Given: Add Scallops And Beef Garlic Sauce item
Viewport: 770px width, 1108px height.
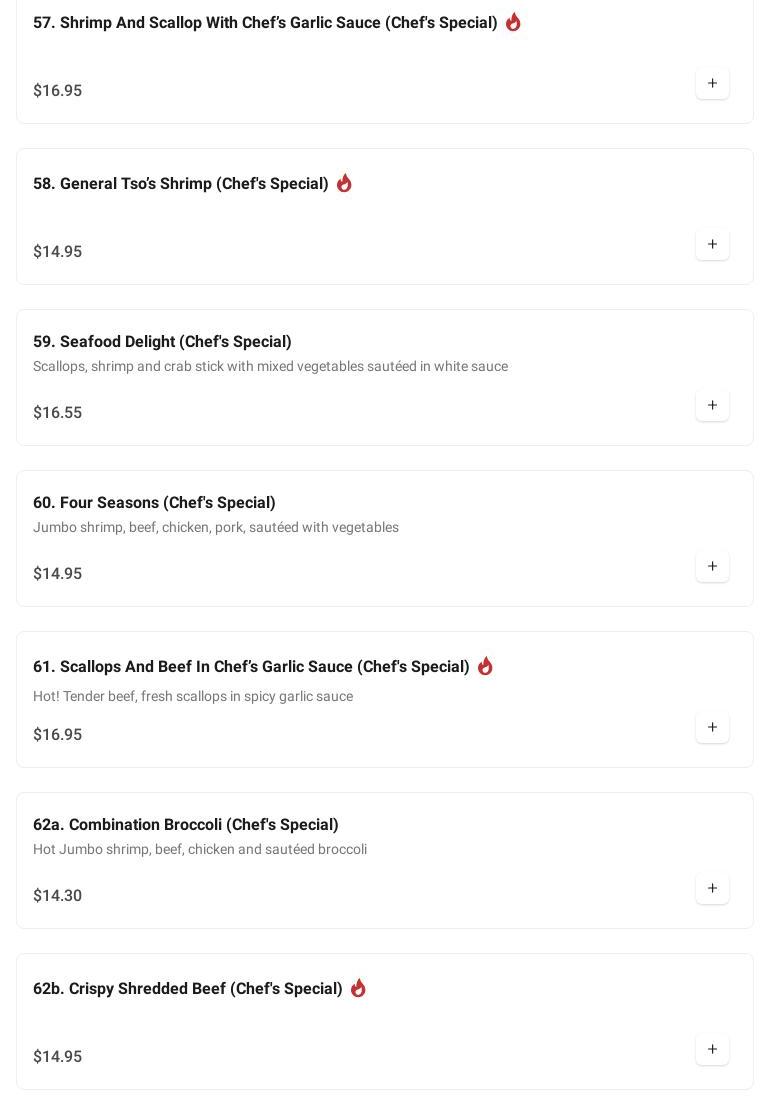Looking at the screenshot, I should point(712,727).
